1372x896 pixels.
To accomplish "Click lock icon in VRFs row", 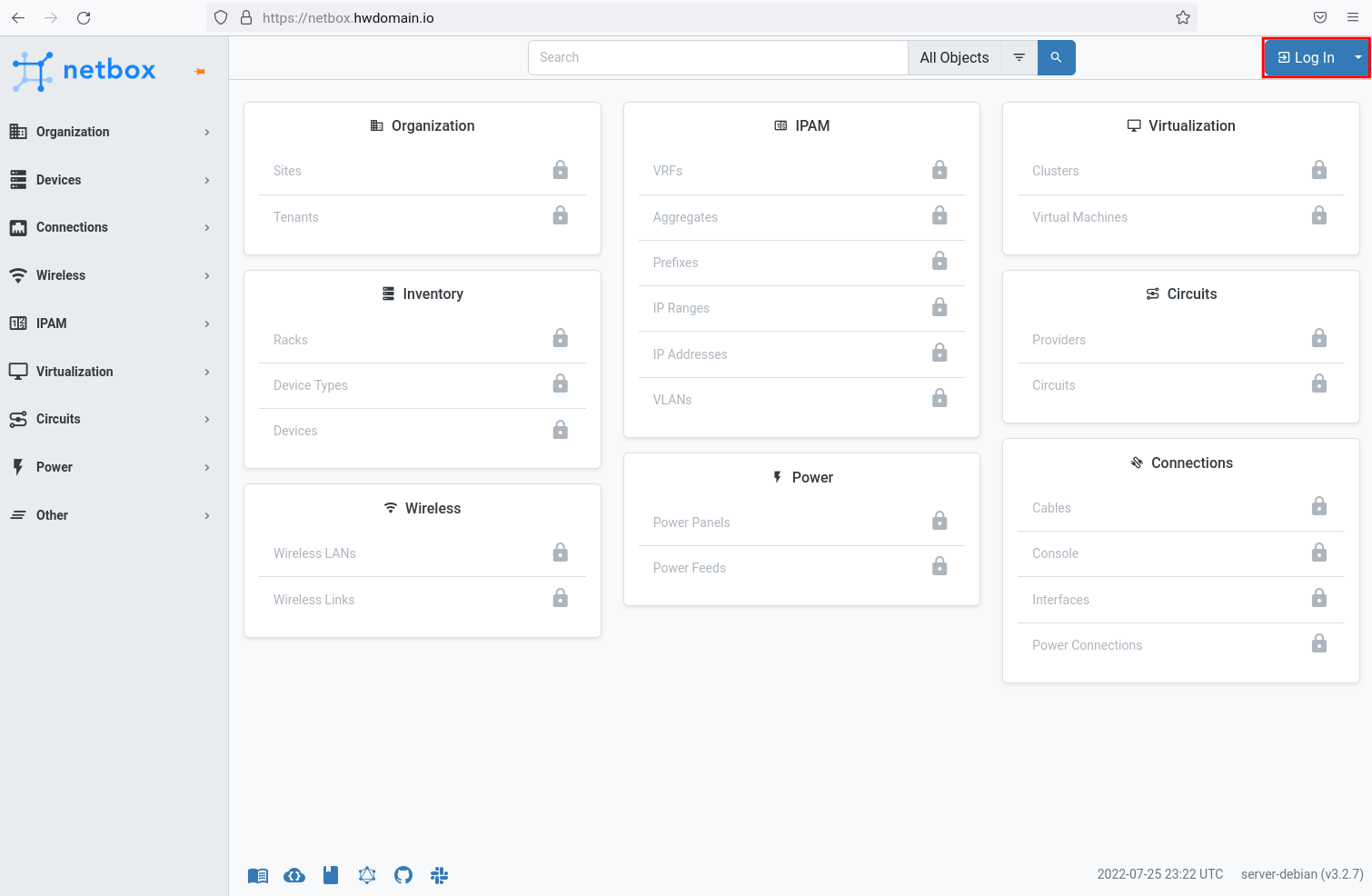I will point(940,170).
